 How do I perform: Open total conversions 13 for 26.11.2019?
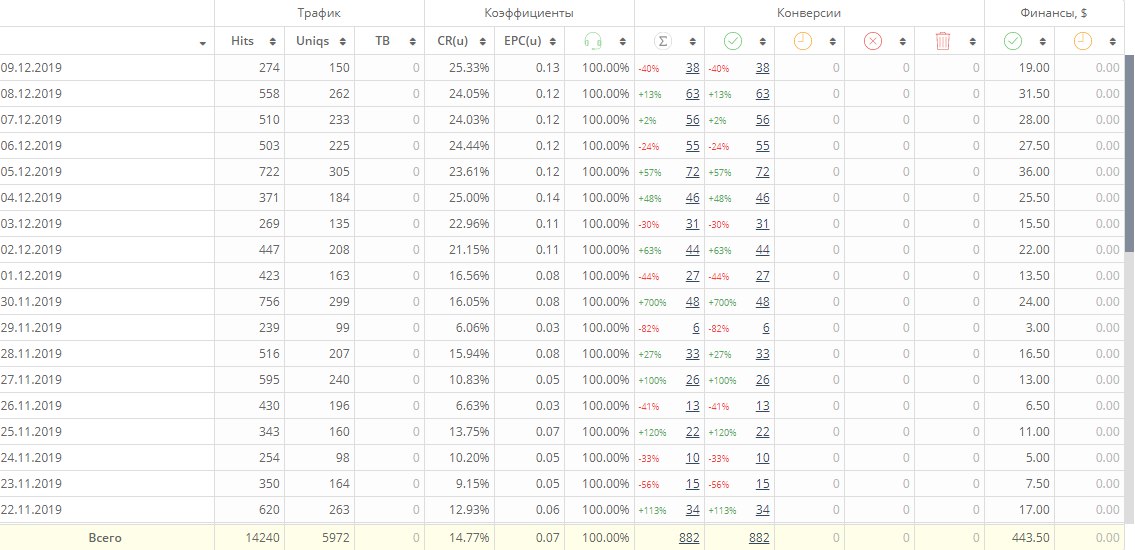point(693,406)
